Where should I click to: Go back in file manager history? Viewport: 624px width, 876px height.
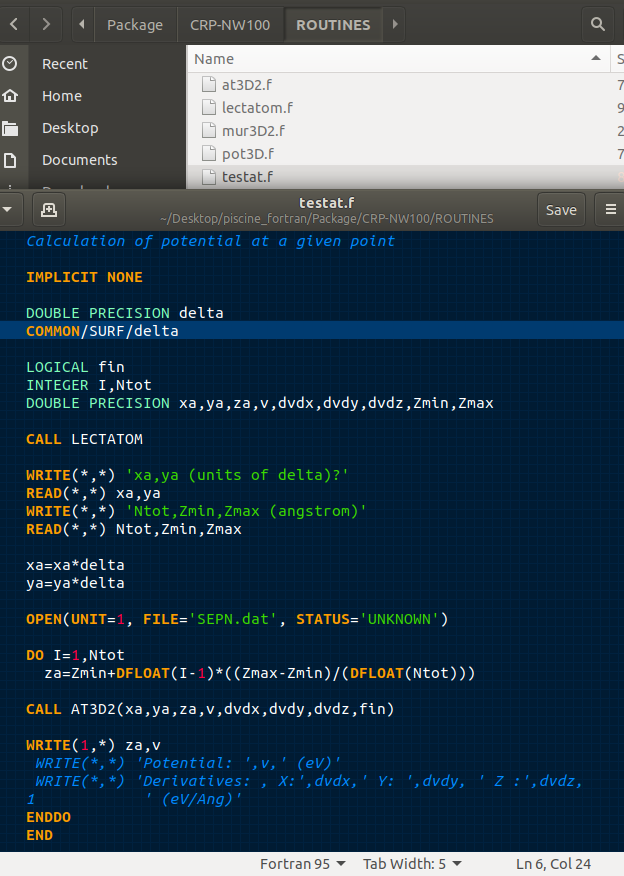click(14, 24)
